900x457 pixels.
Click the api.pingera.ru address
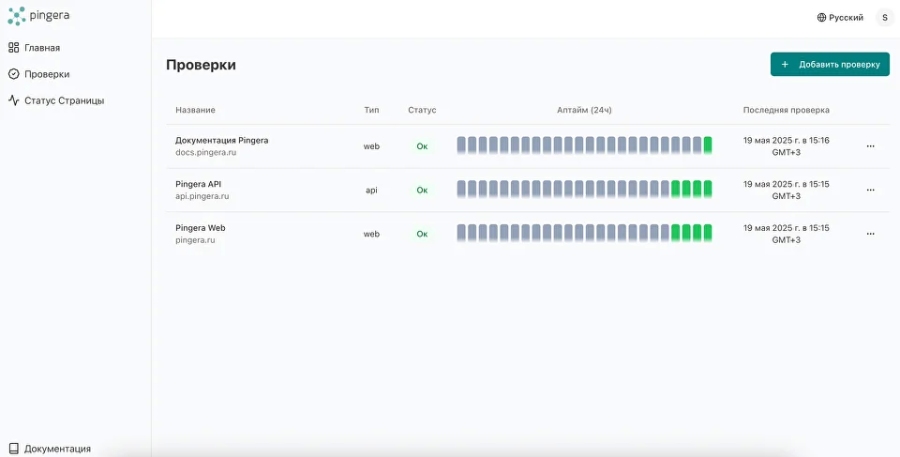tap(202, 196)
